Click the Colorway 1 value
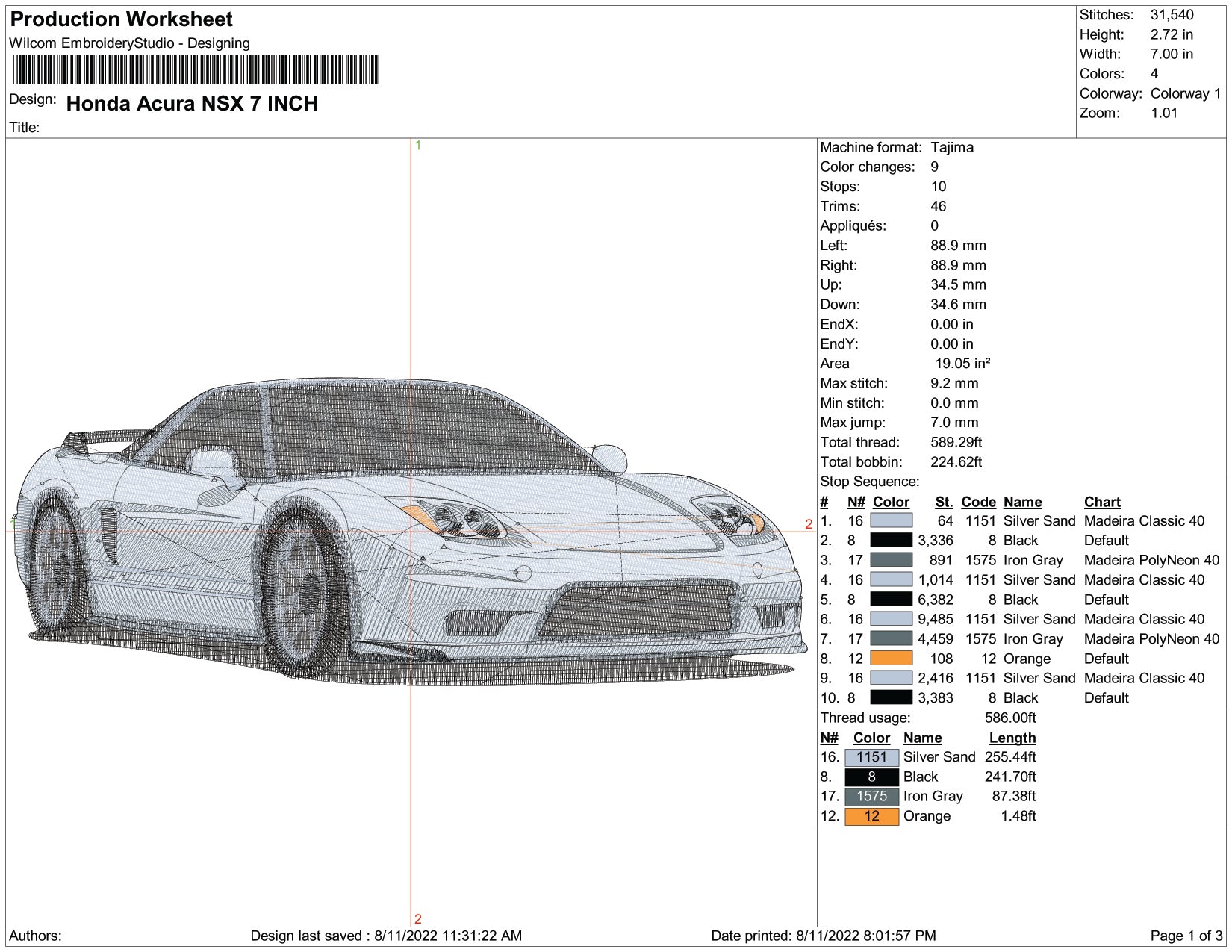Image resolution: width=1232 pixels, height=952 pixels. pos(1186,93)
